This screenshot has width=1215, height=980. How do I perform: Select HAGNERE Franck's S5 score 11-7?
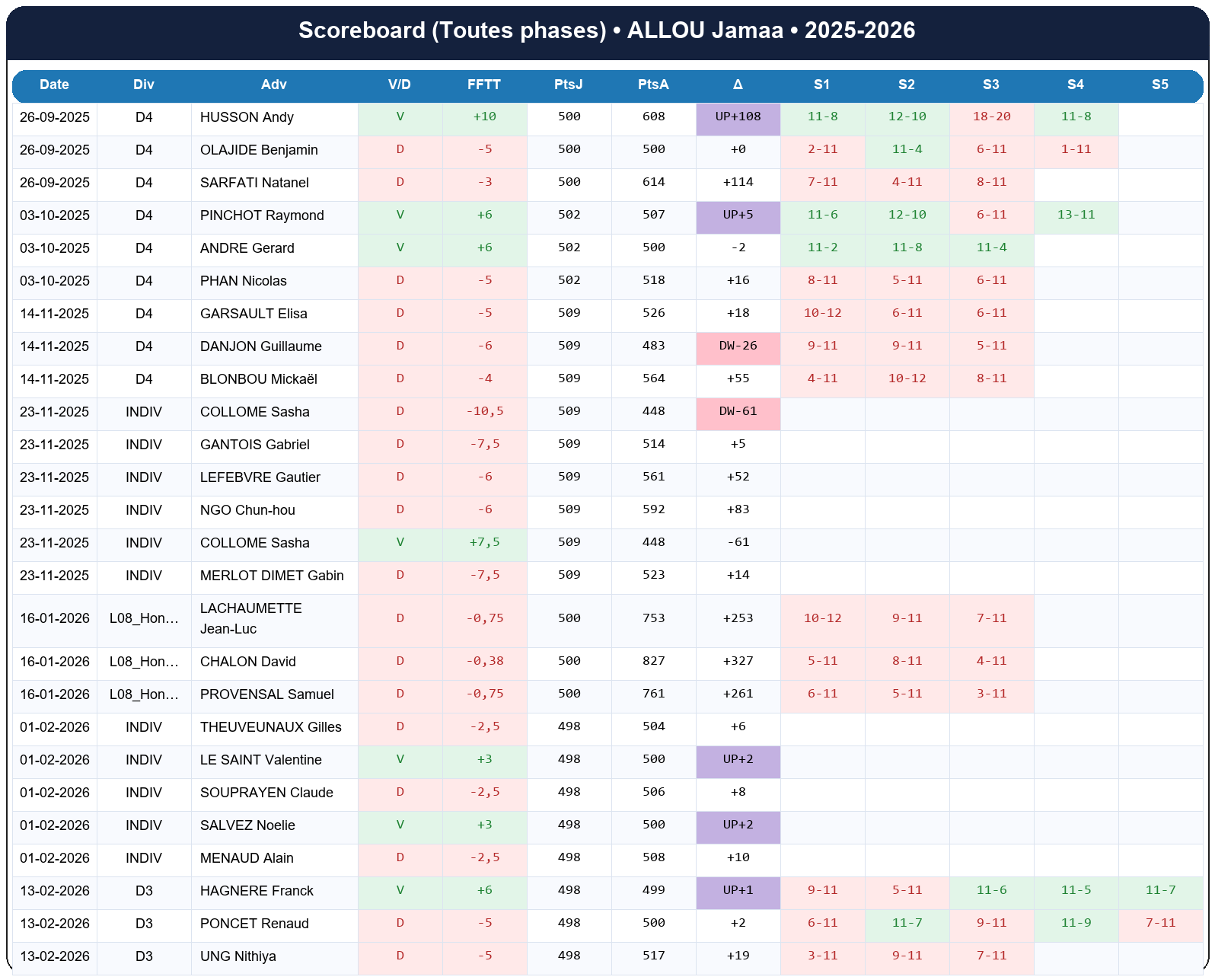click(x=1160, y=891)
